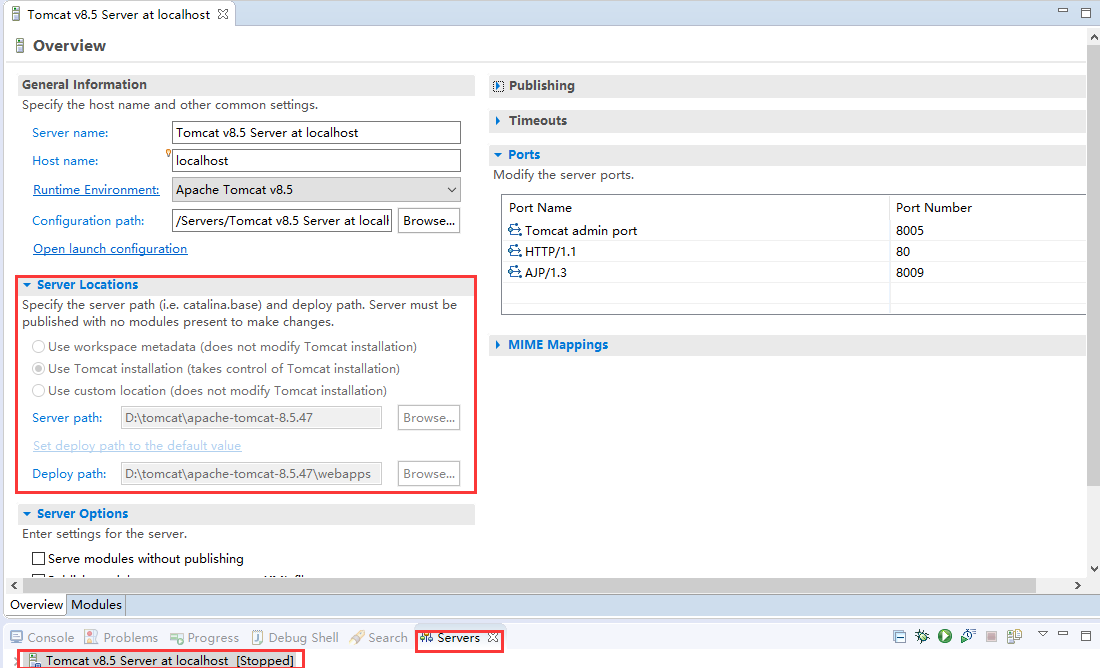Enable Serve modules without publishing
This screenshot has width=1100, height=668.
pyautogui.click(x=39, y=559)
